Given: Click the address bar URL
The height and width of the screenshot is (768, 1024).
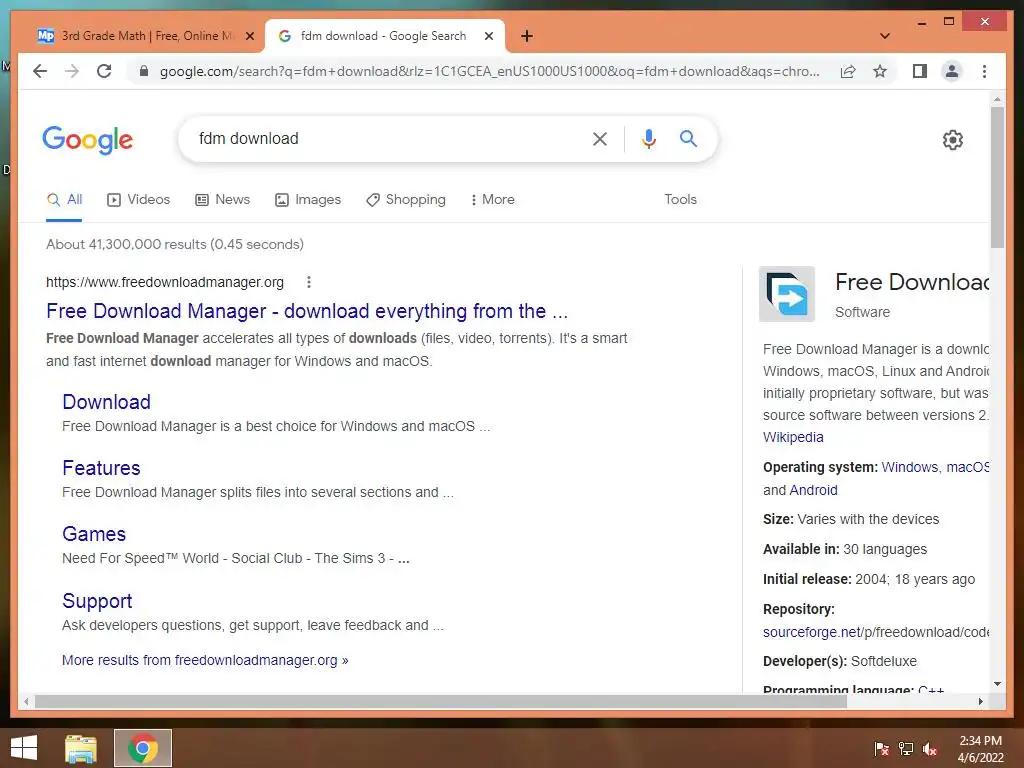Looking at the screenshot, I should pyautogui.click(x=489, y=71).
